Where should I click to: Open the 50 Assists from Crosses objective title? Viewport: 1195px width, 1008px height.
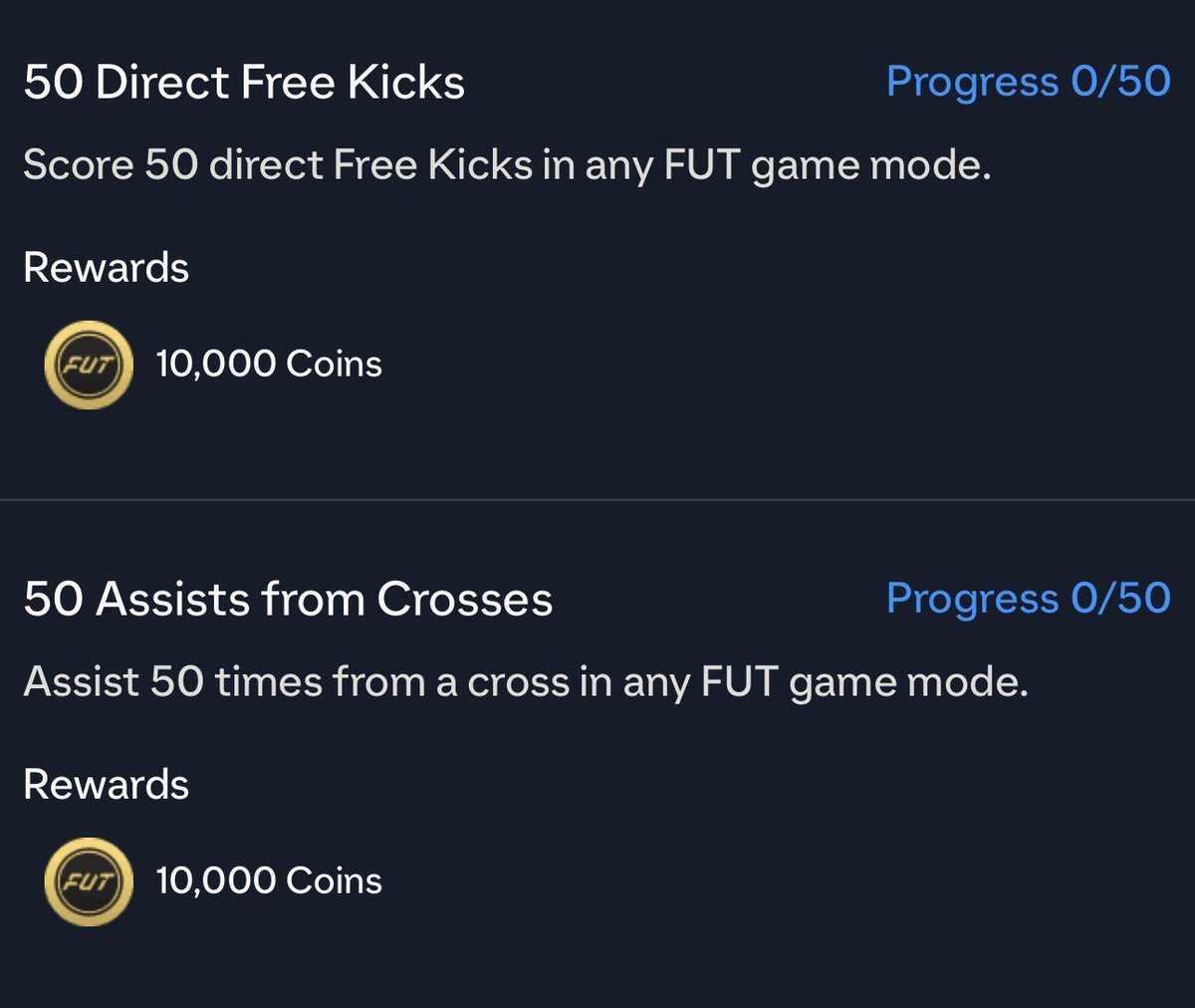(288, 599)
